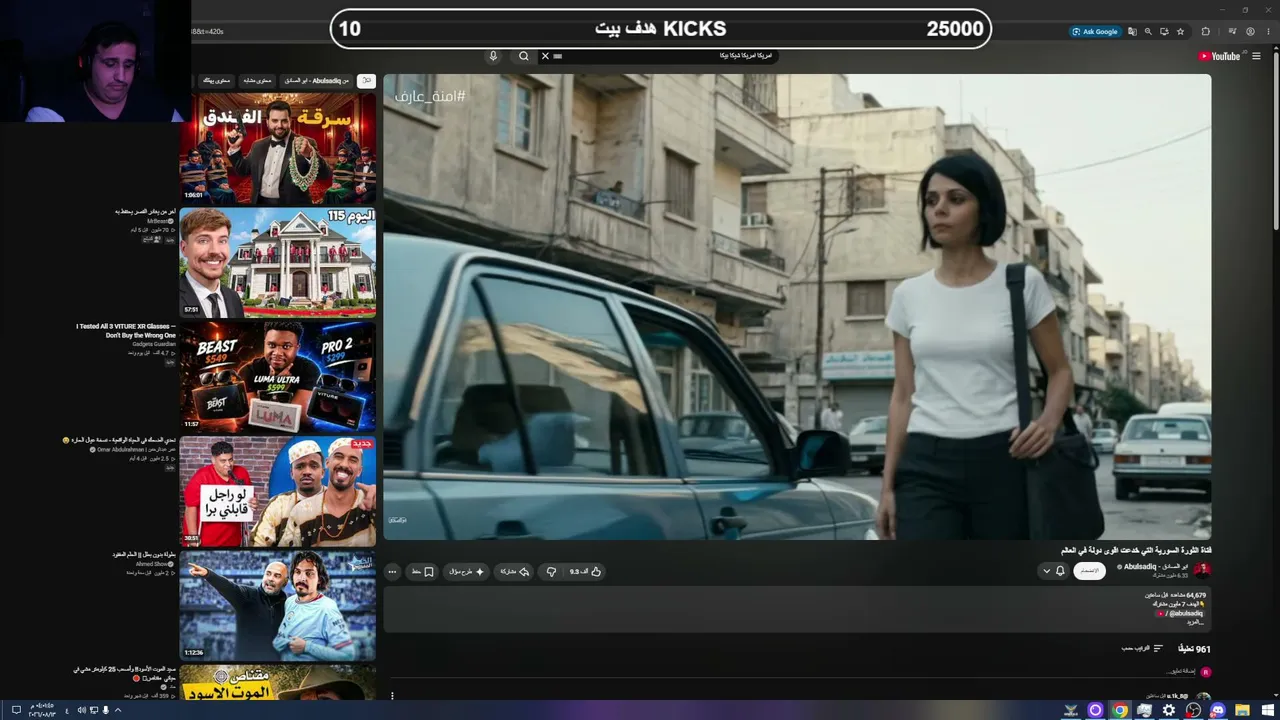
Task: Open 'I Tested All 3 VITURE XR Glasses' title
Action: (x=126, y=331)
